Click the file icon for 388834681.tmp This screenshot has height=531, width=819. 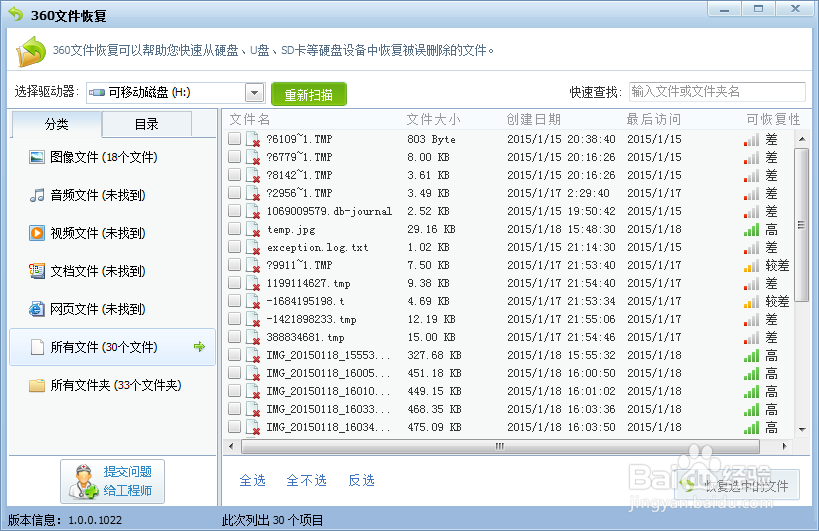click(253, 337)
